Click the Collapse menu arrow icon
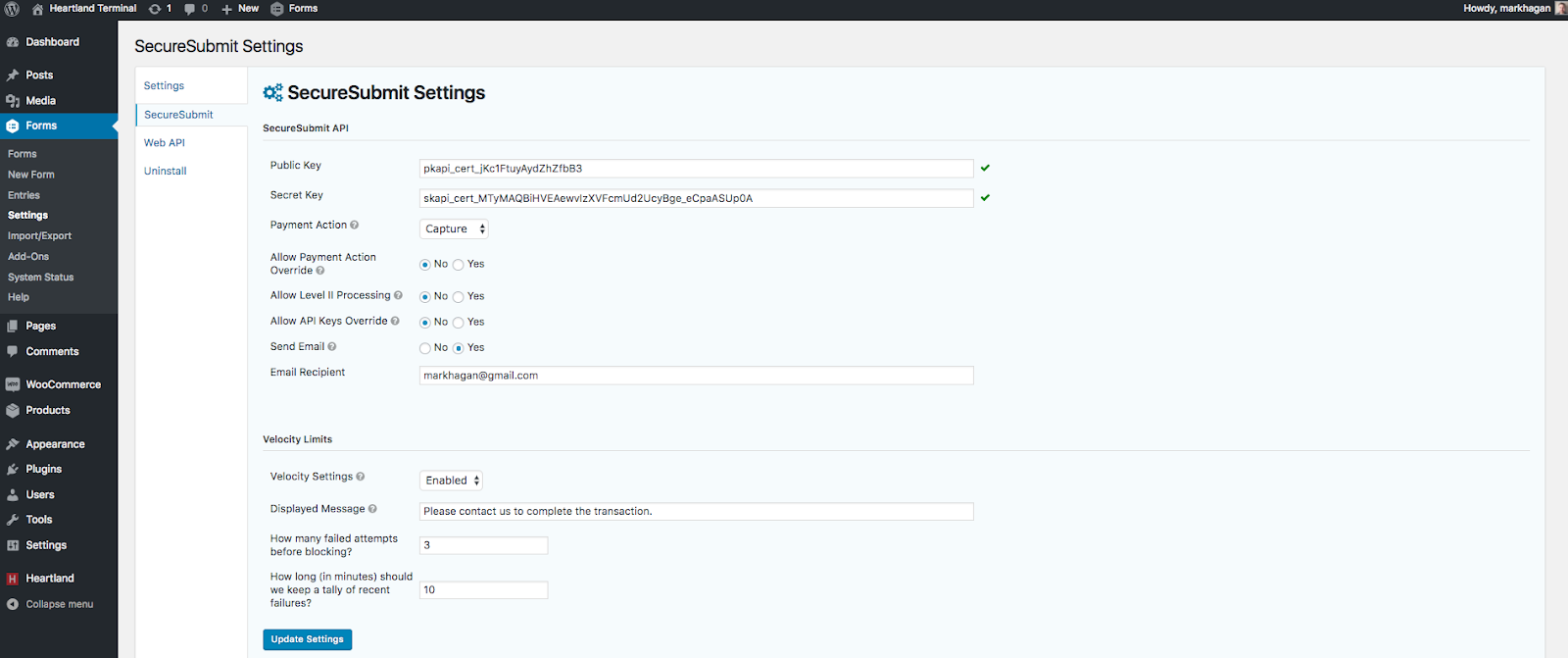 13,605
